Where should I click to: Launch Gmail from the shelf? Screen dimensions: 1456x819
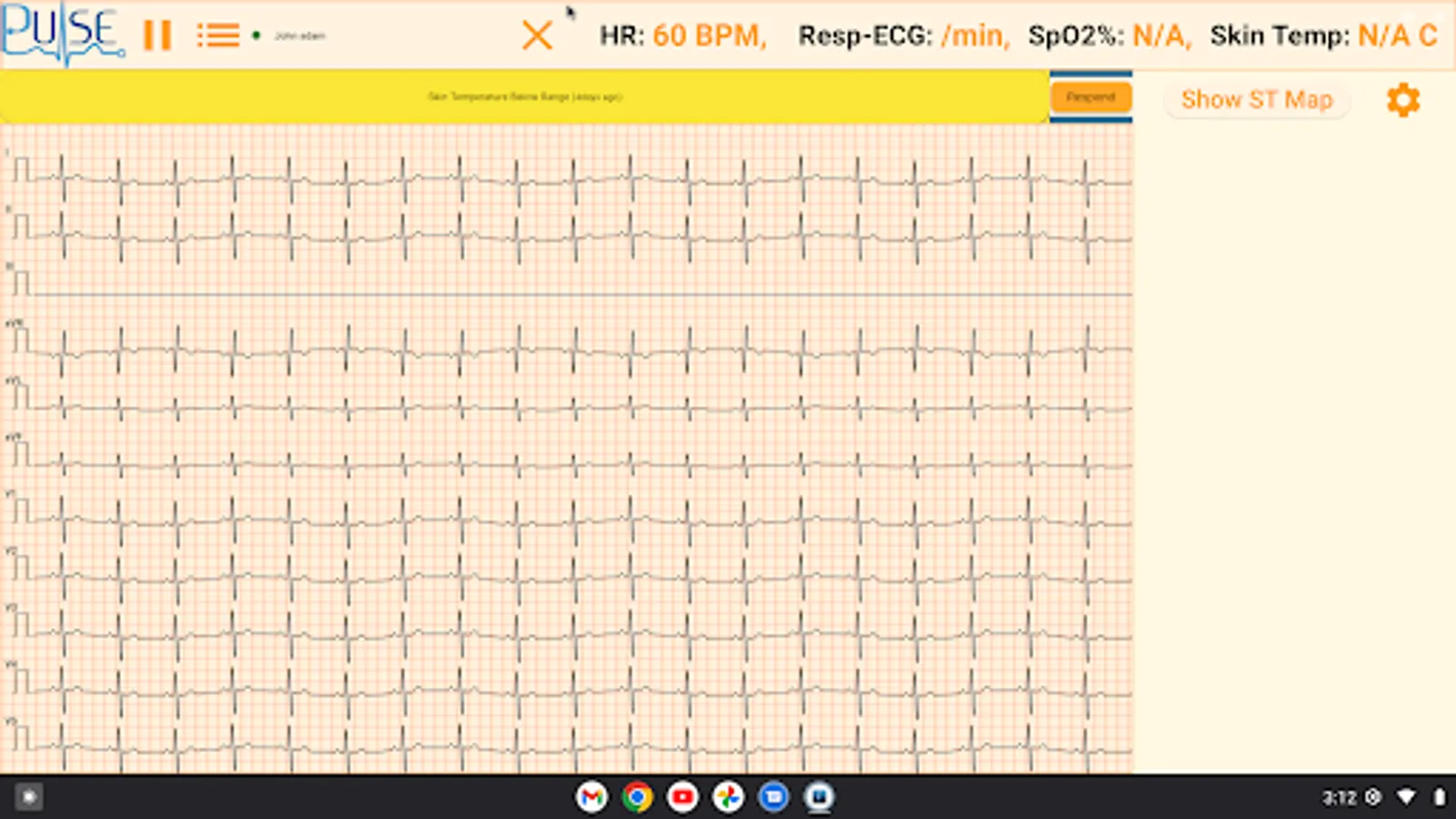592,796
